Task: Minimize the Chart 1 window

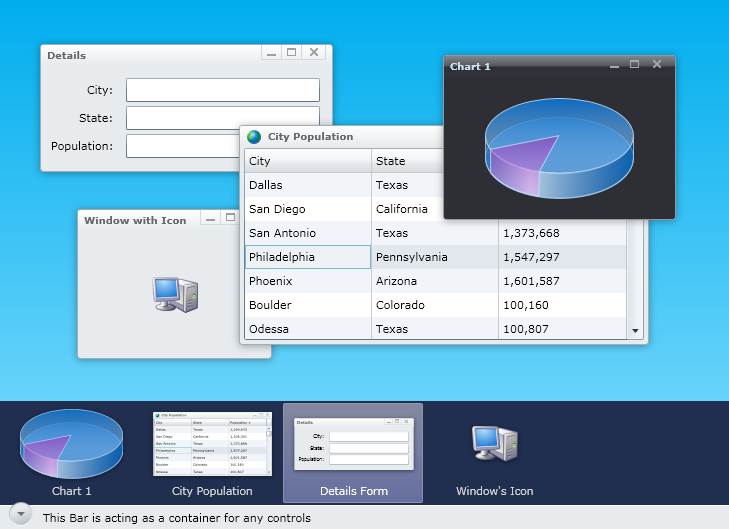Action: click(614, 65)
